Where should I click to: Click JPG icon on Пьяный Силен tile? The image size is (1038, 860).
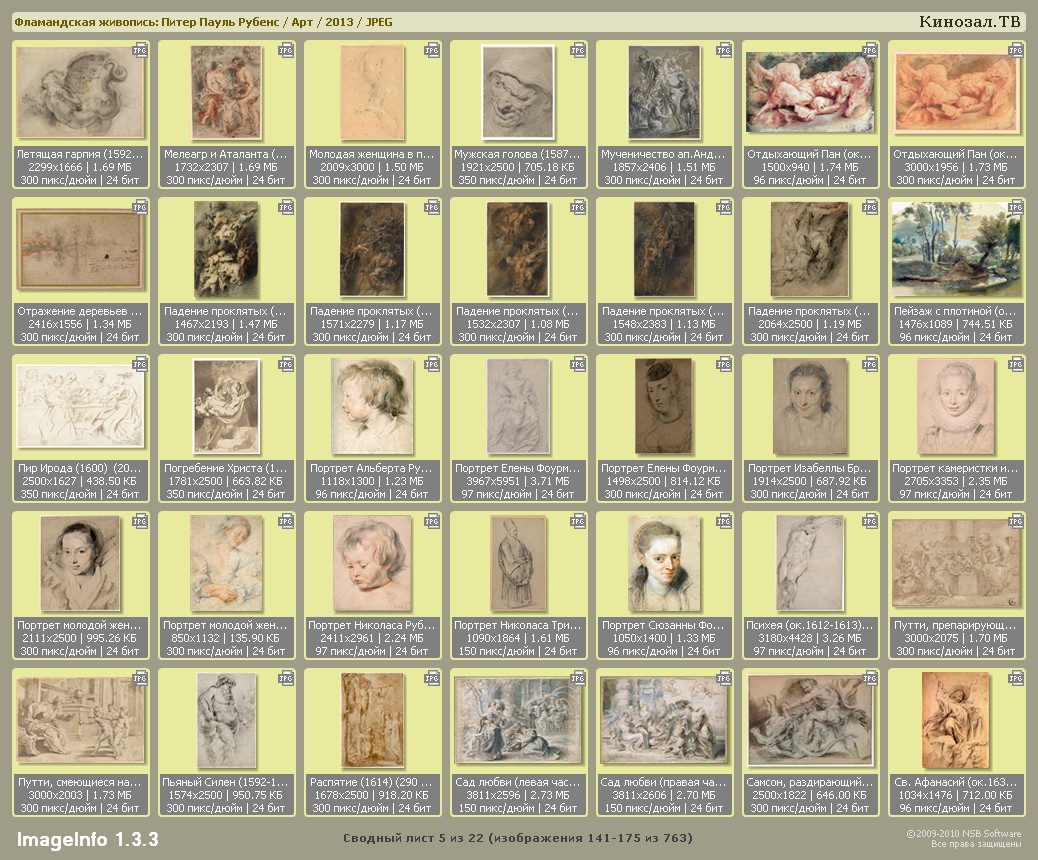(287, 677)
